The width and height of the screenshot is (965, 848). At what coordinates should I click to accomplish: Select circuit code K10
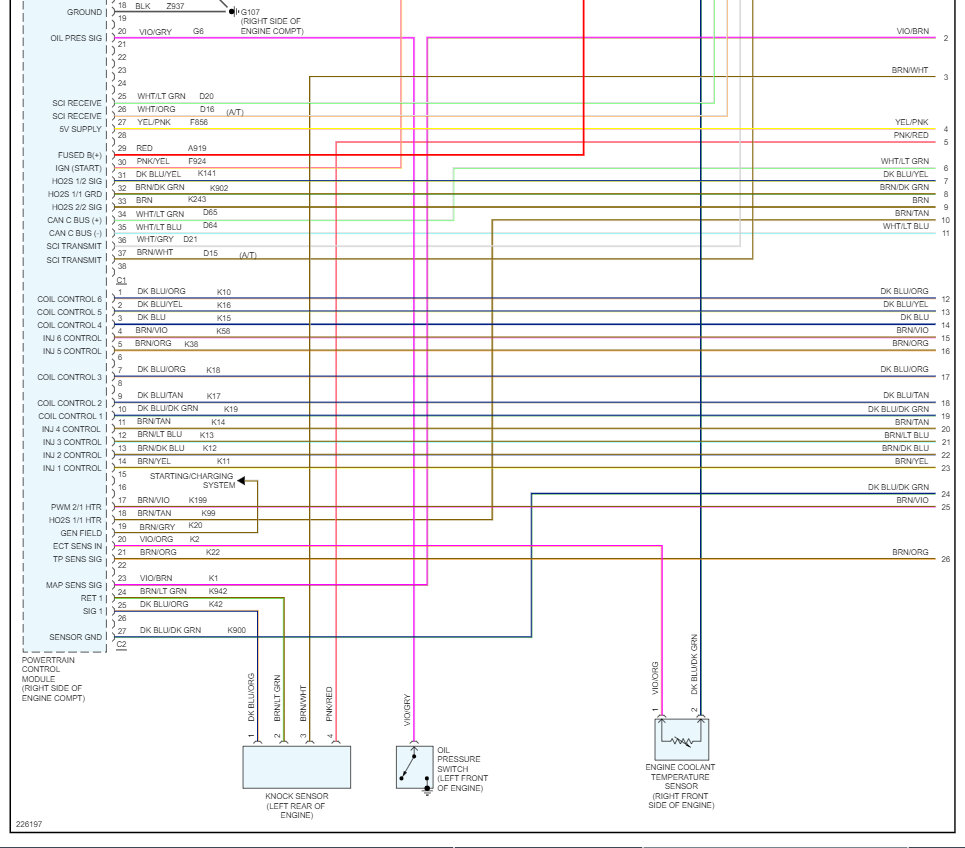[224, 292]
